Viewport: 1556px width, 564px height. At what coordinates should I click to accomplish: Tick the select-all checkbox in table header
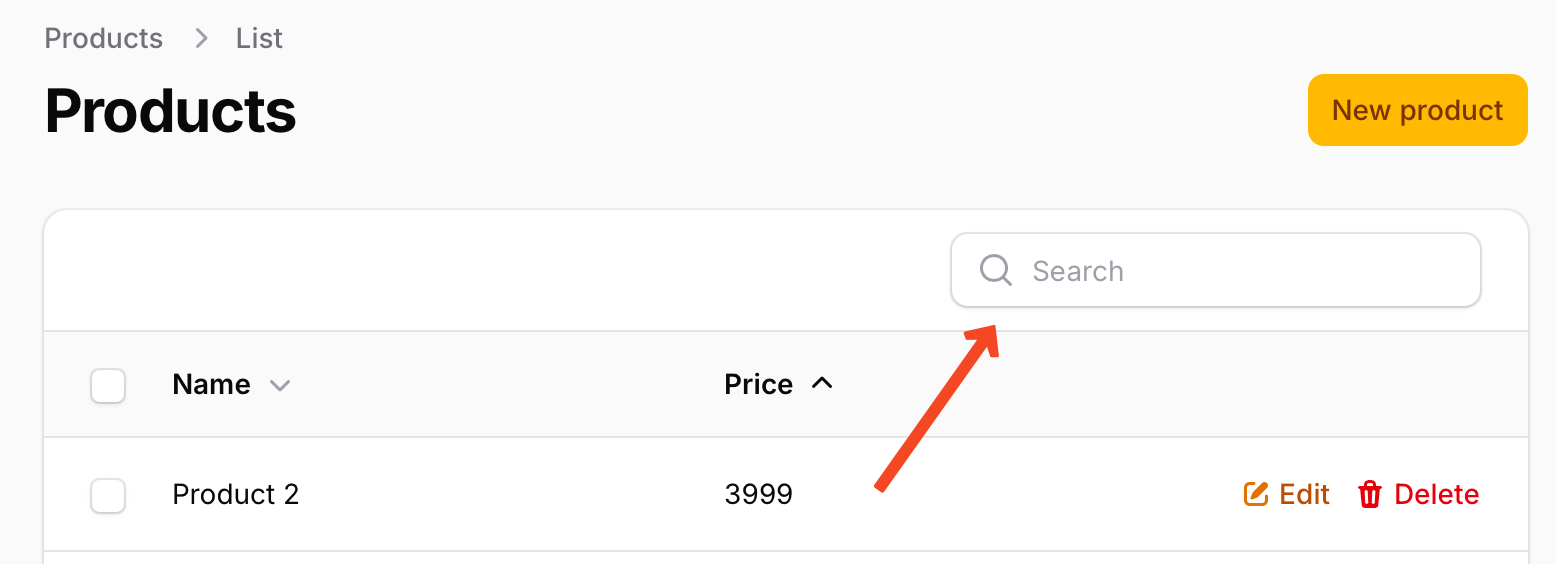pos(108,386)
